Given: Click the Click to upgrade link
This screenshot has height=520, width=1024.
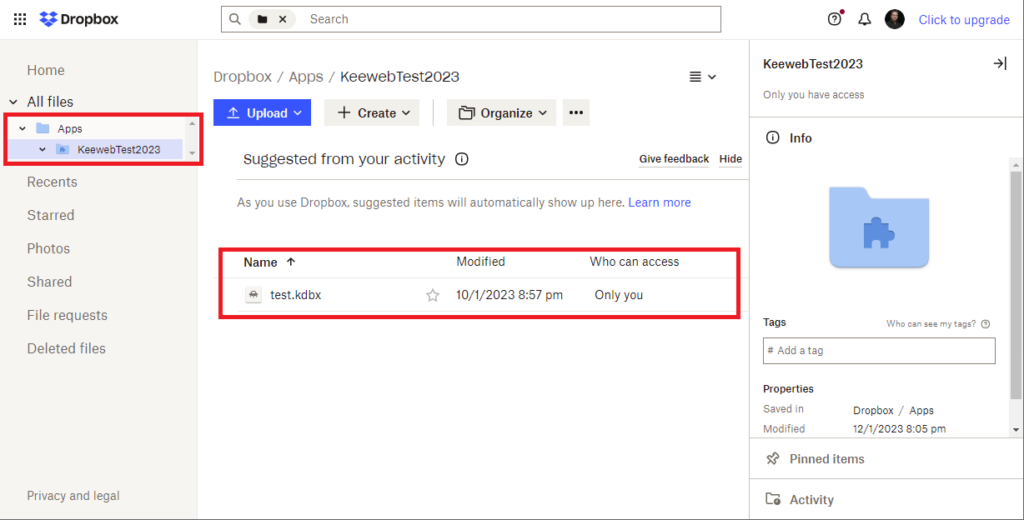Looking at the screenshot, I should (964, 20).
